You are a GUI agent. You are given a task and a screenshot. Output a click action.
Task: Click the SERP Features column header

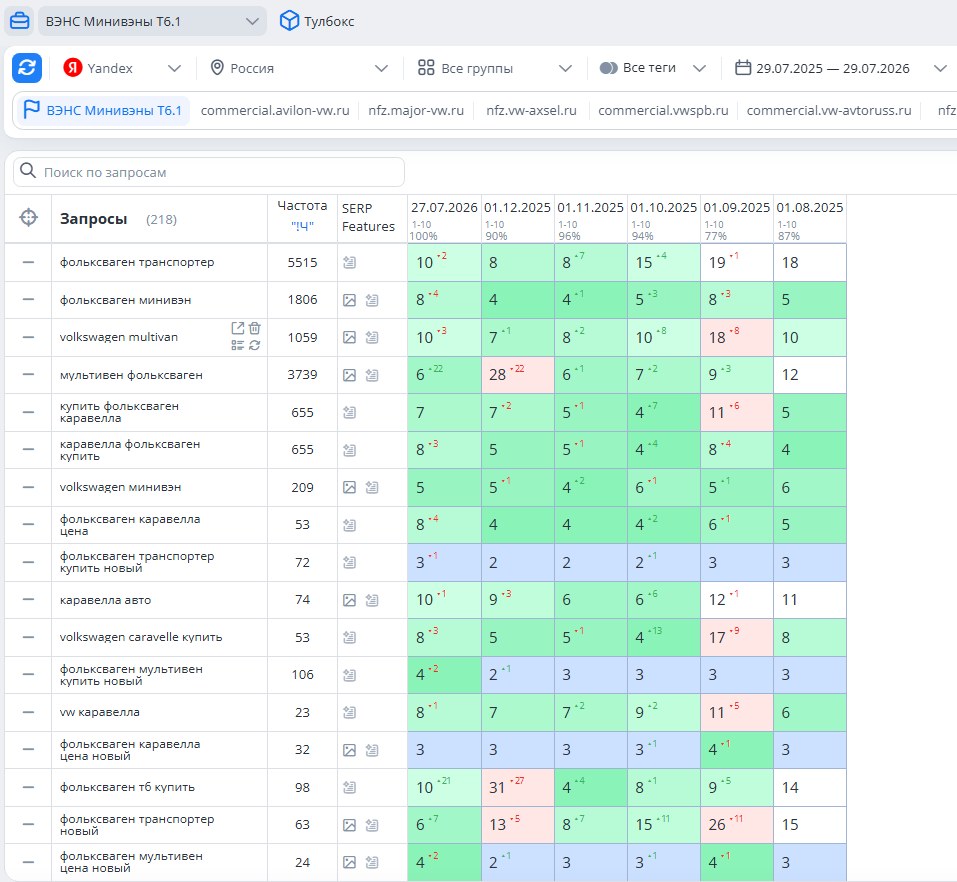tap(368, 217)
